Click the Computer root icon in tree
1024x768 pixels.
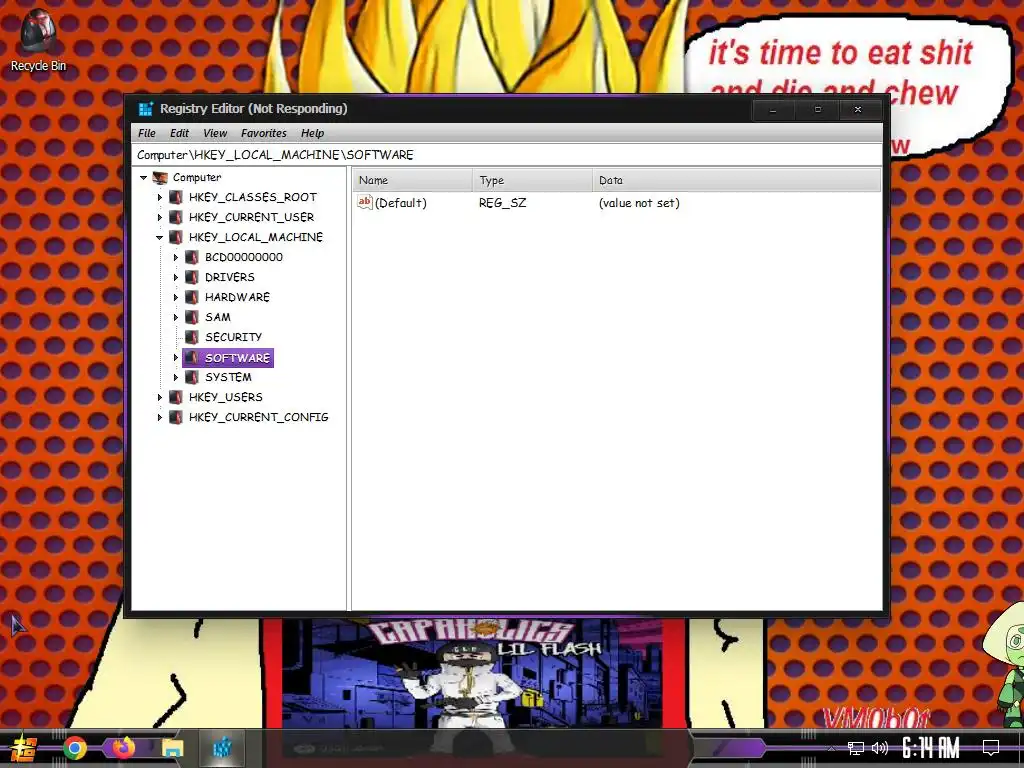pyautogui.click(x=159, y=178)
